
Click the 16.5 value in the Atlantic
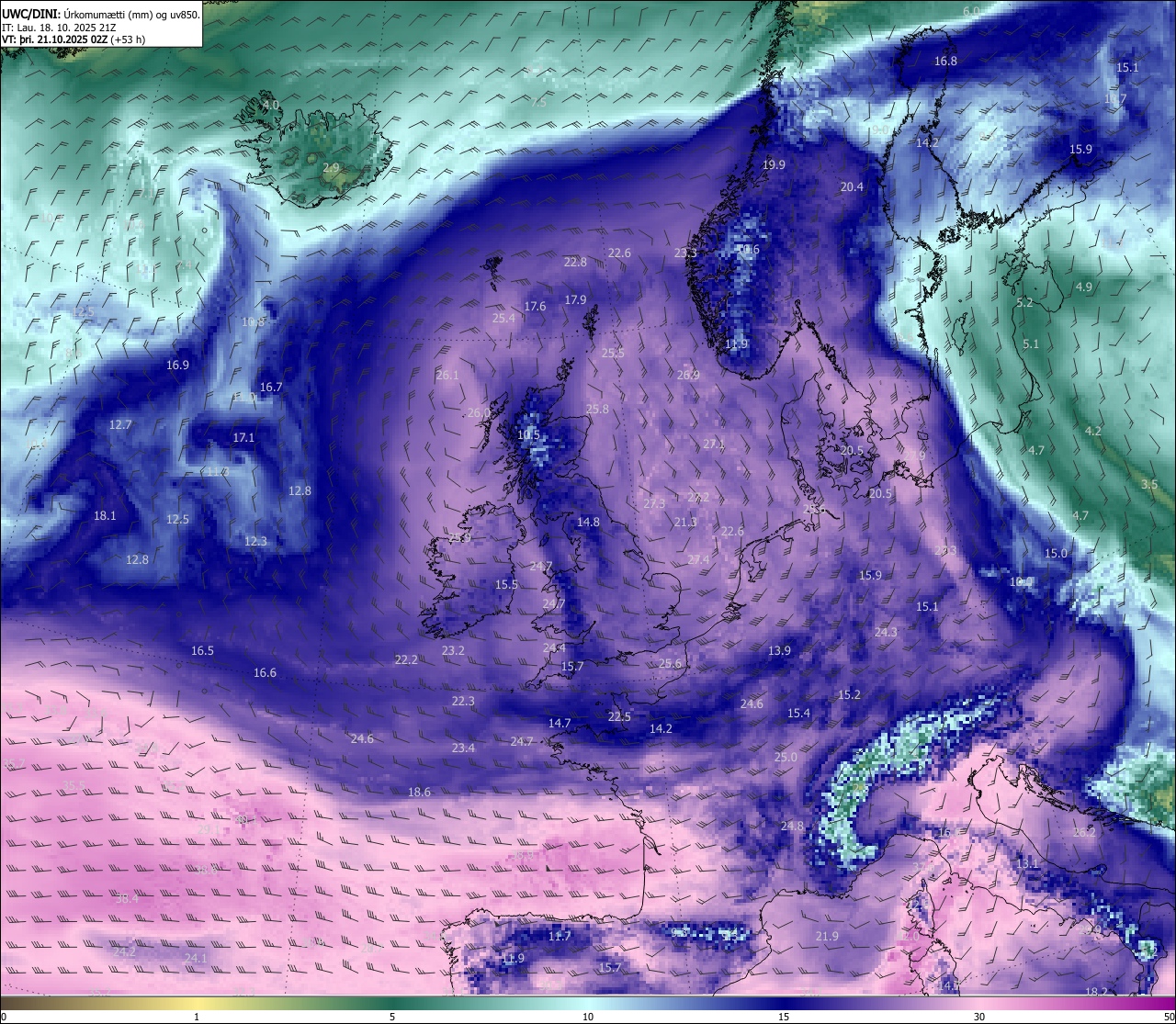[202, 650]
